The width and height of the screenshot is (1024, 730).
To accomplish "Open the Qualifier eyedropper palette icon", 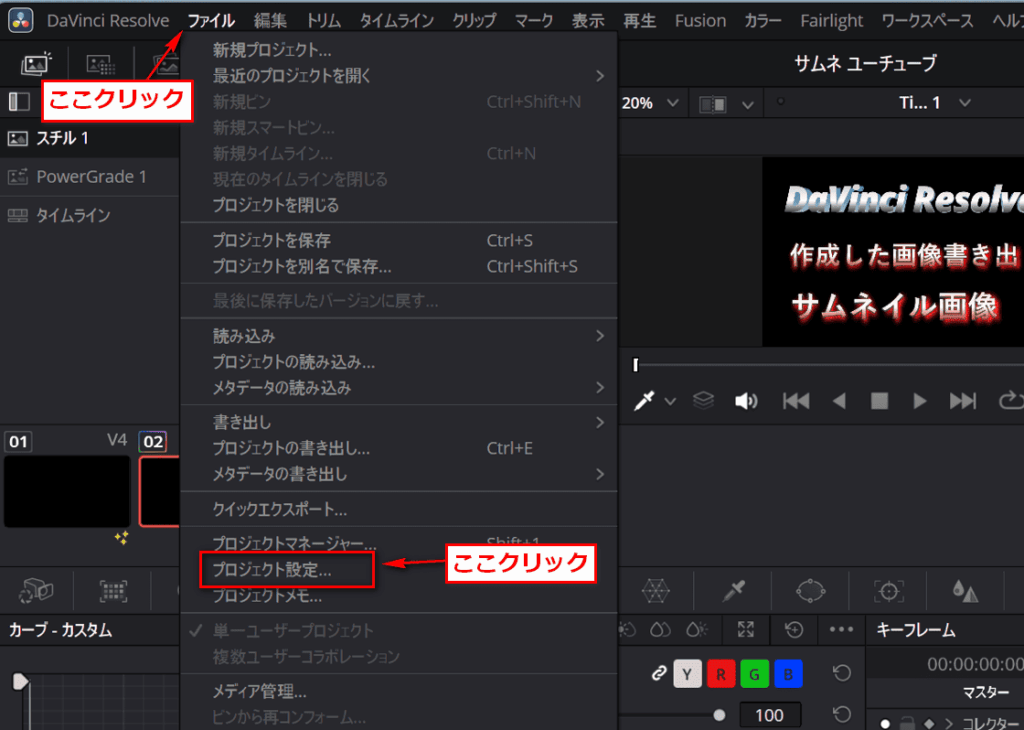I will [x=733, y=591].
